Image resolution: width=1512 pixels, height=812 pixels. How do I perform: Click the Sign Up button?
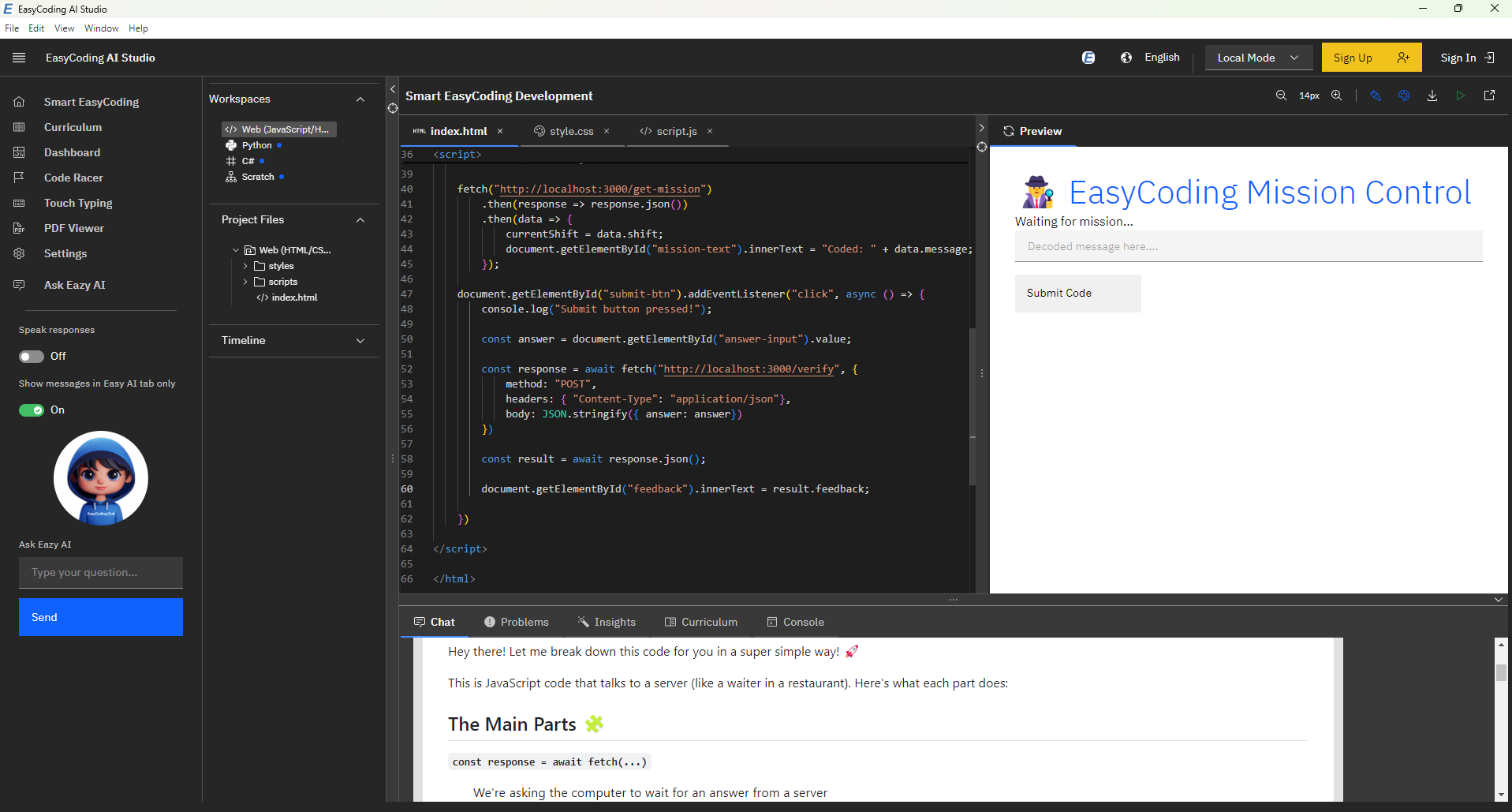click(1372, 58)
